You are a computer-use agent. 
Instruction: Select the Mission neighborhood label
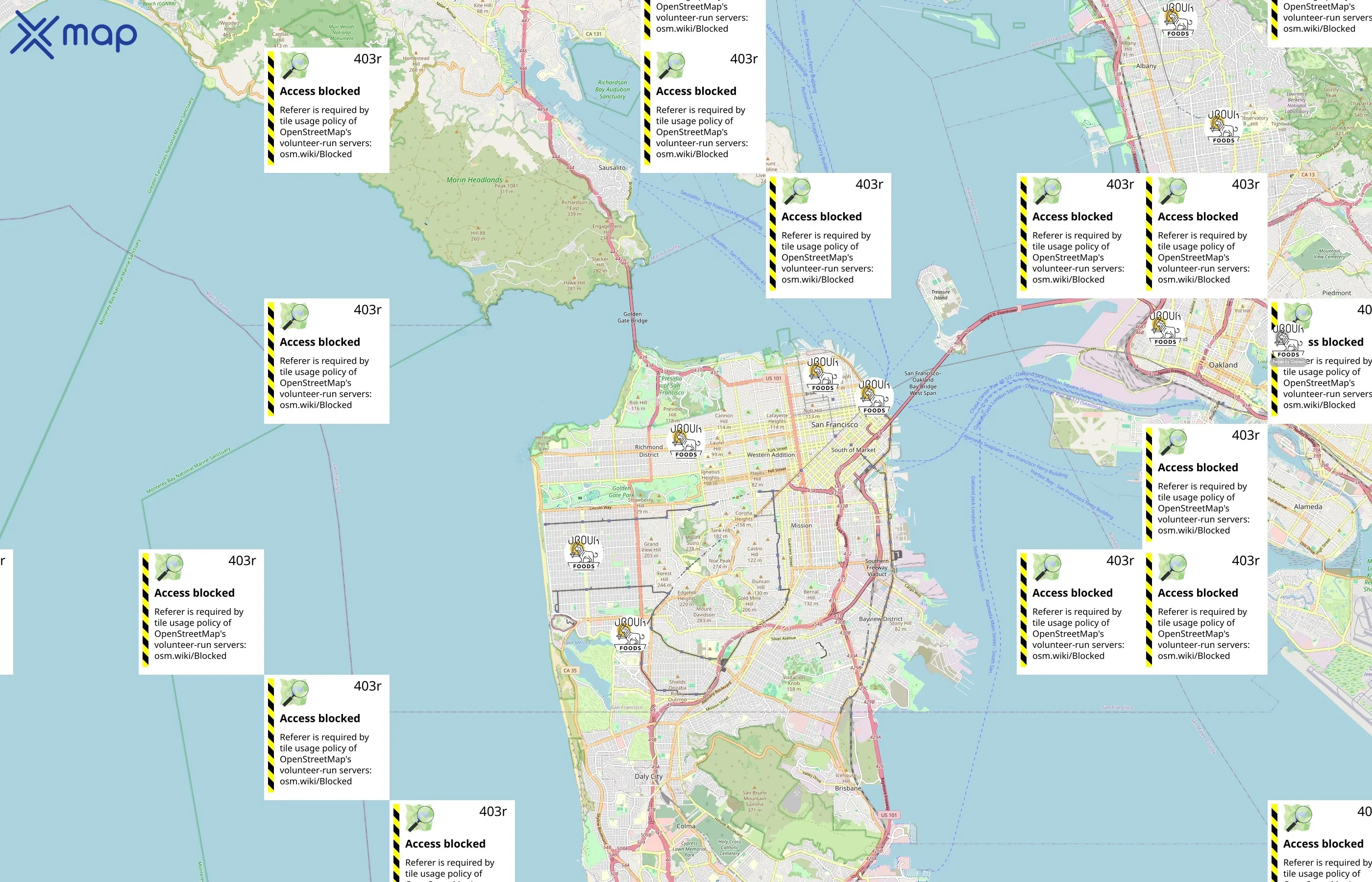pyautogui.click(x=801, y=526)
